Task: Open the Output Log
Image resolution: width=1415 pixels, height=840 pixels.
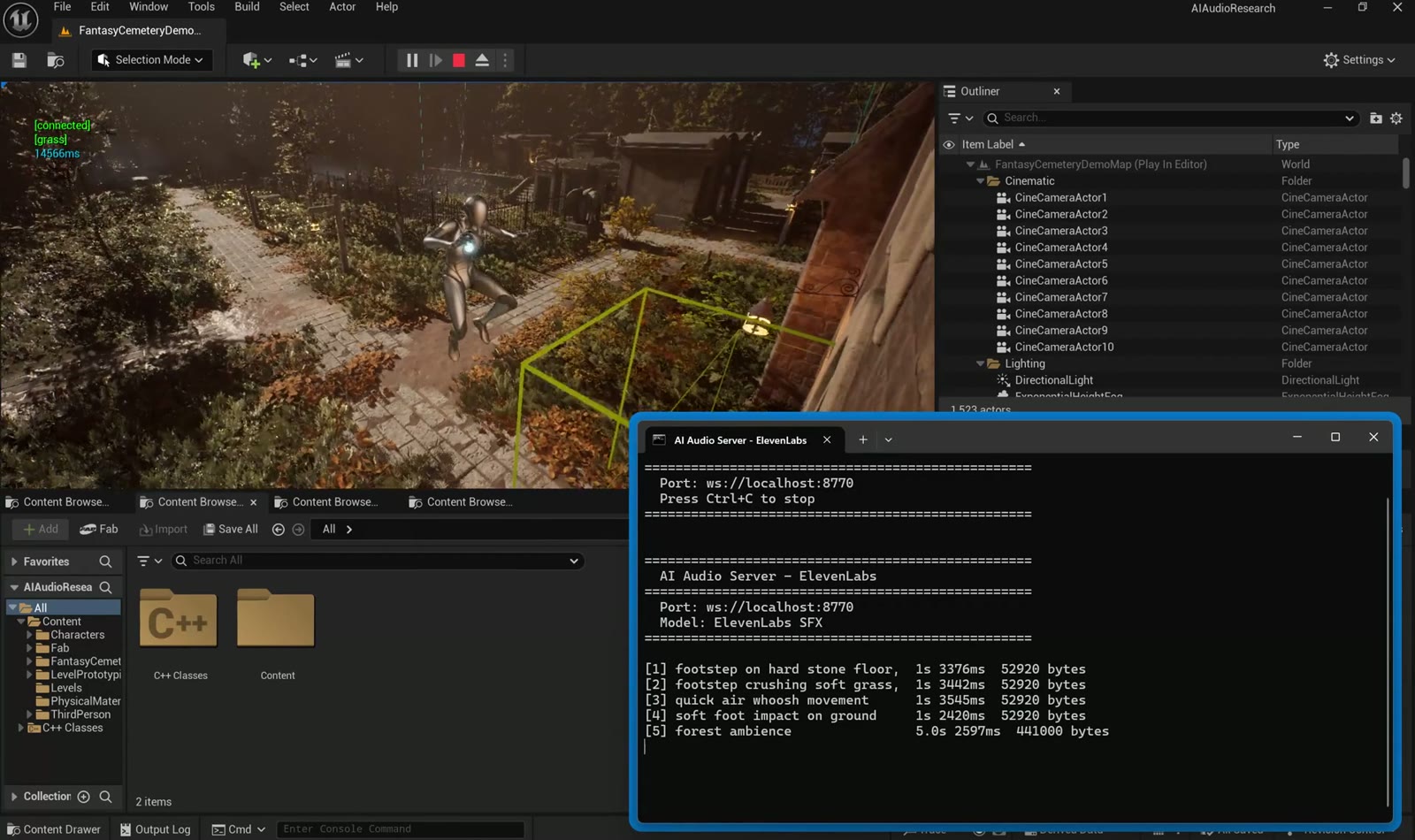Action: [156, 829]
